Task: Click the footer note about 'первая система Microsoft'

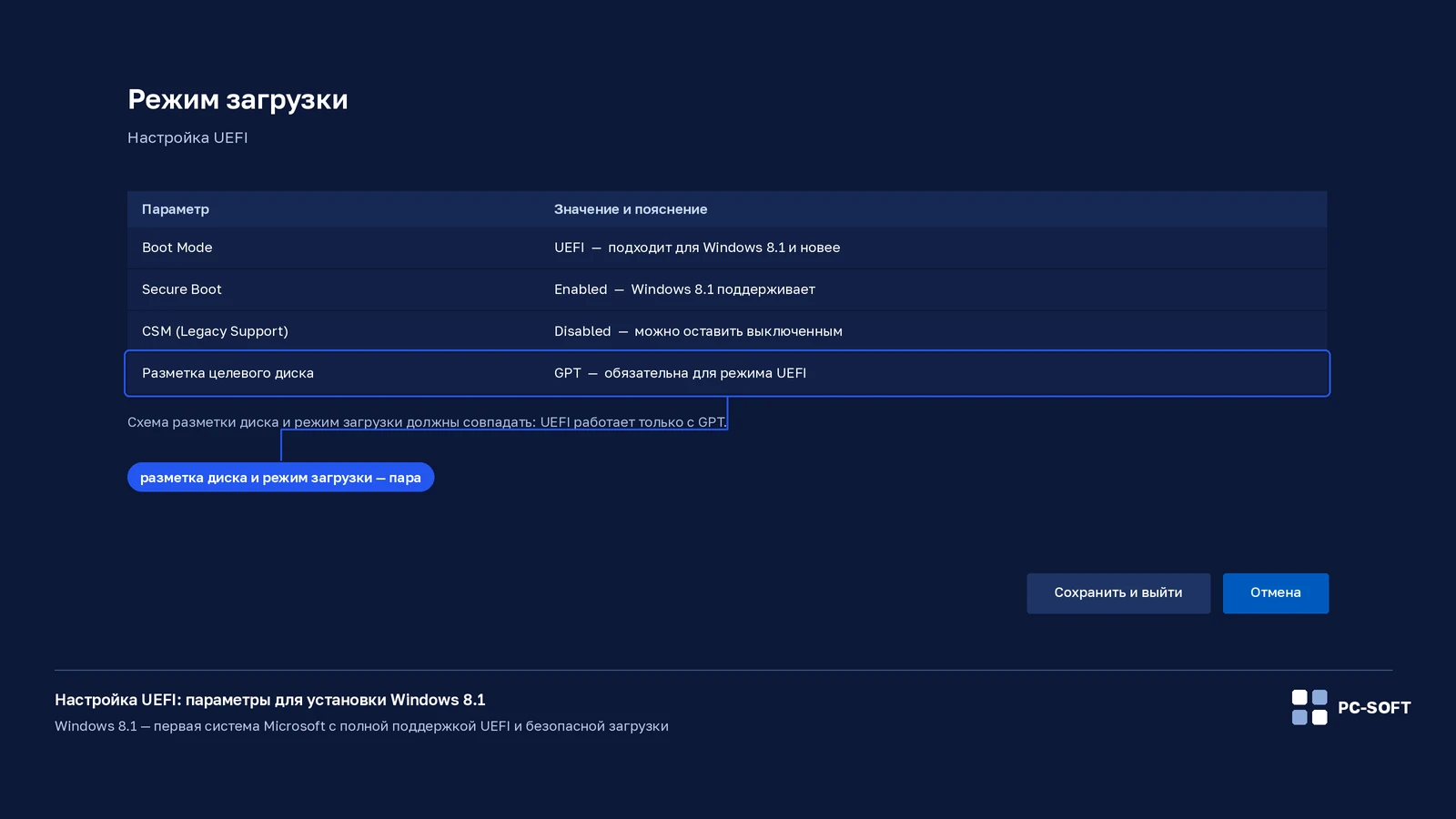Action: [361, 726]
